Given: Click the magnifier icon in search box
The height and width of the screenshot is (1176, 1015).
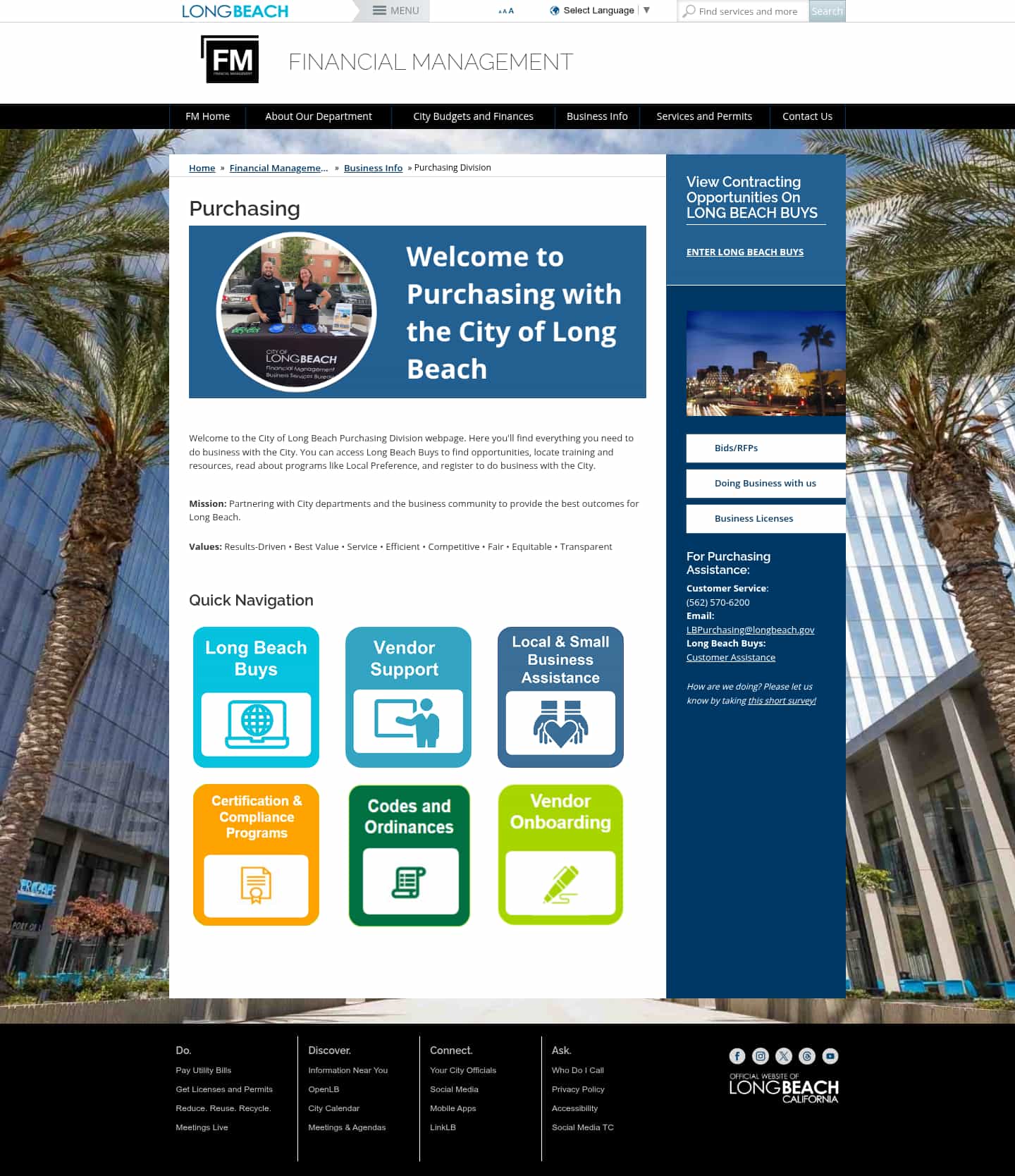Looking at the screenshot, I should pos(689,11).
